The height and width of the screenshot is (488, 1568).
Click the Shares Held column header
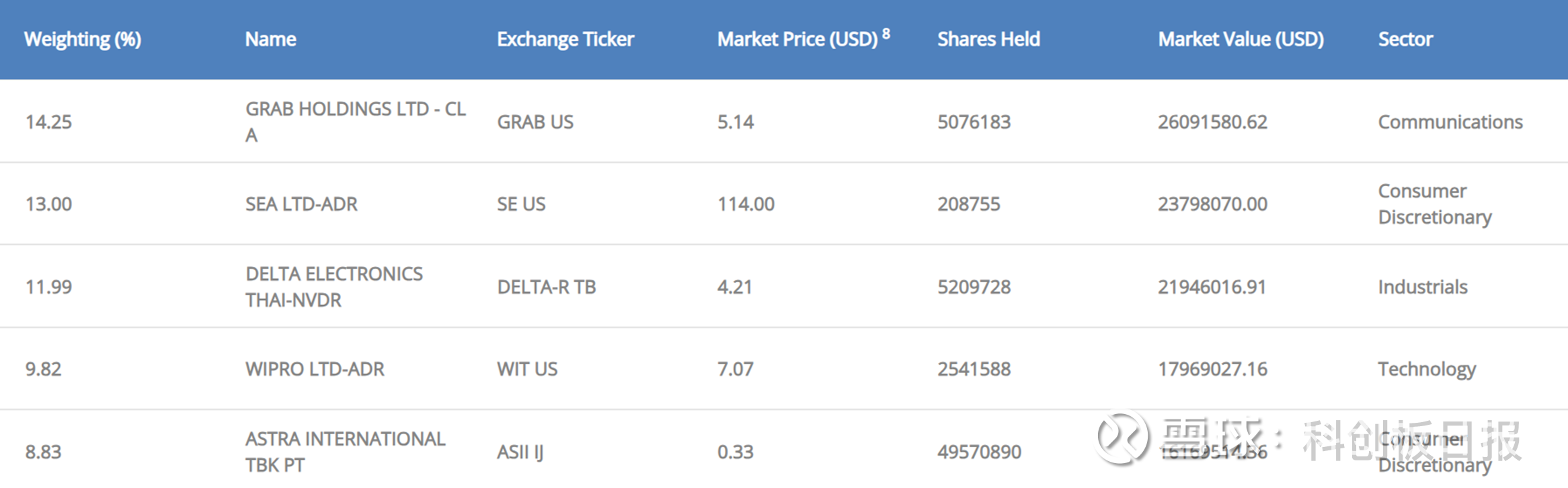(x=988, y=40)
